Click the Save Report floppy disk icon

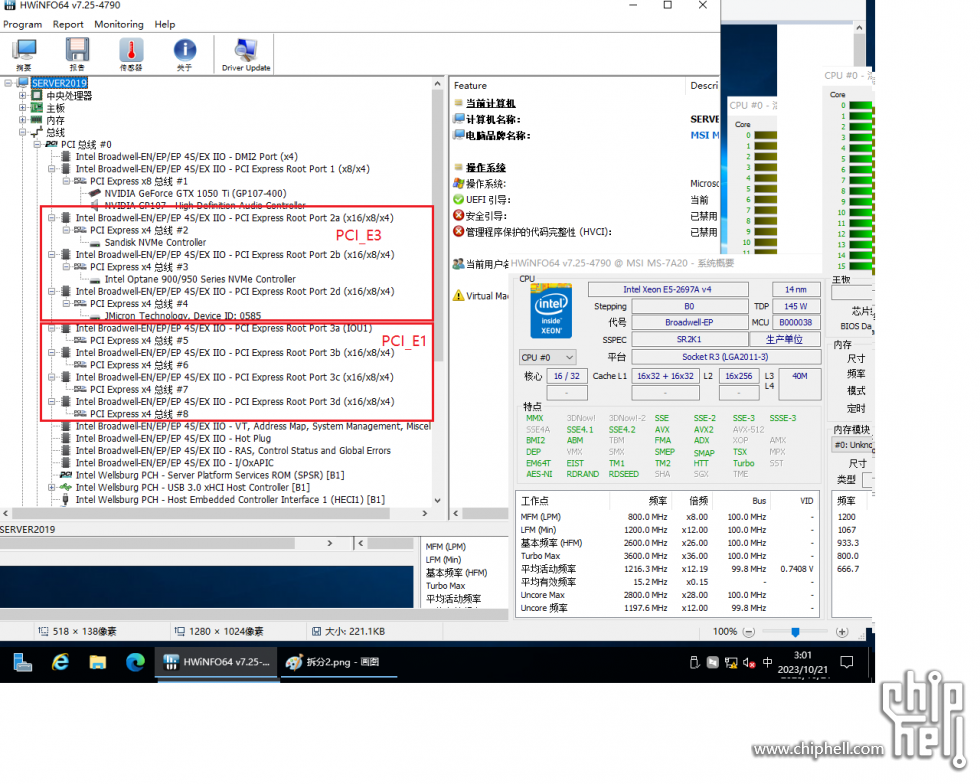[x=77, y=54]
